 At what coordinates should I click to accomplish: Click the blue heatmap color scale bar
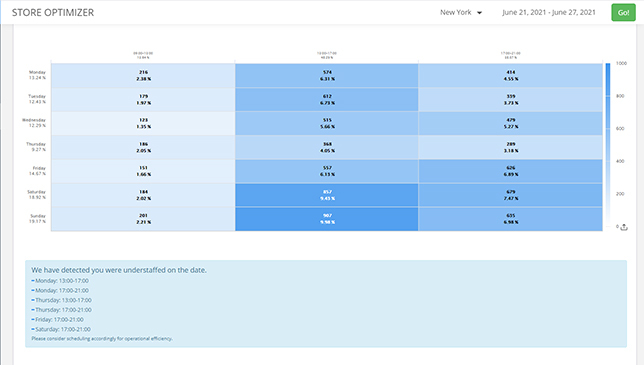click(608, 145)
